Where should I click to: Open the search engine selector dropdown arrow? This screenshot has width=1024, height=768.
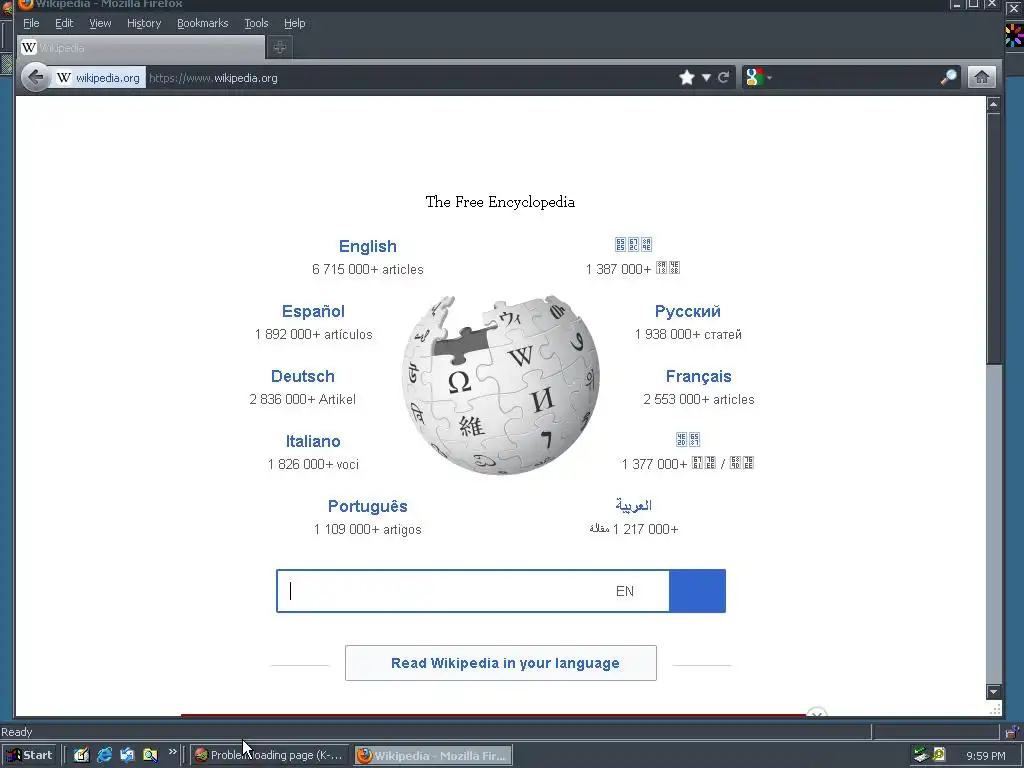click(769, 78)
